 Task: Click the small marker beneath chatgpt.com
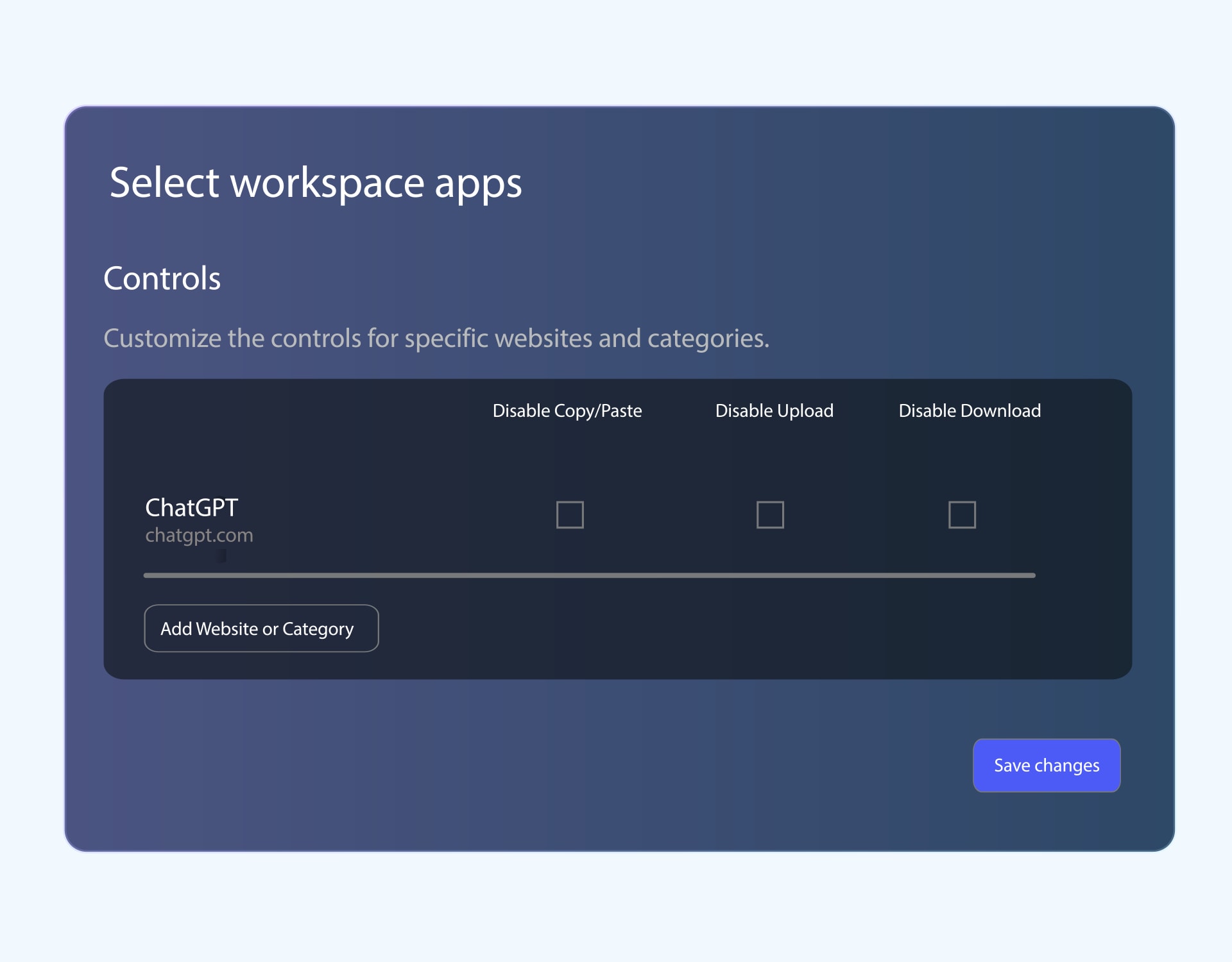pos(221,557)
